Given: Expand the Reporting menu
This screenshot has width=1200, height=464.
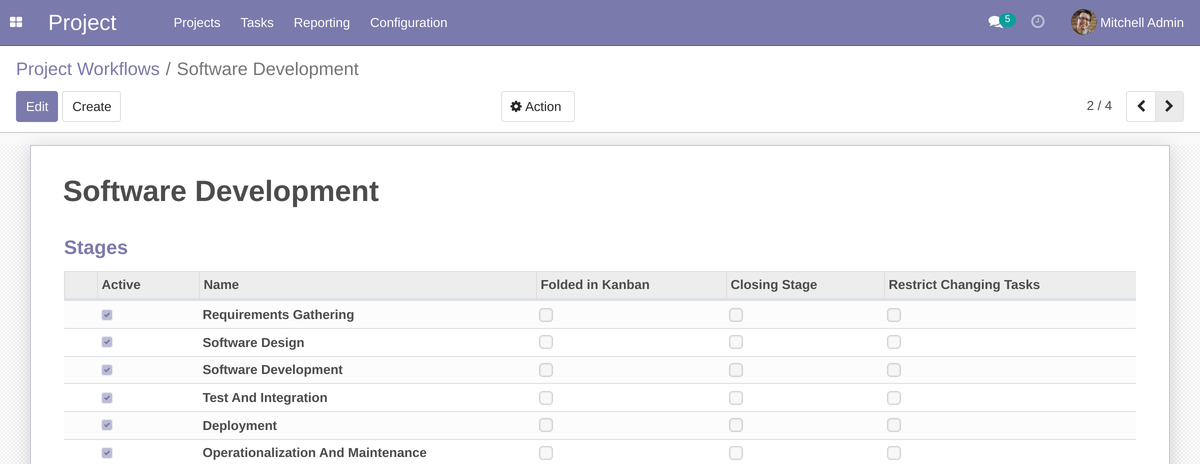Looking at the screenshot, I should pos(321,23).
